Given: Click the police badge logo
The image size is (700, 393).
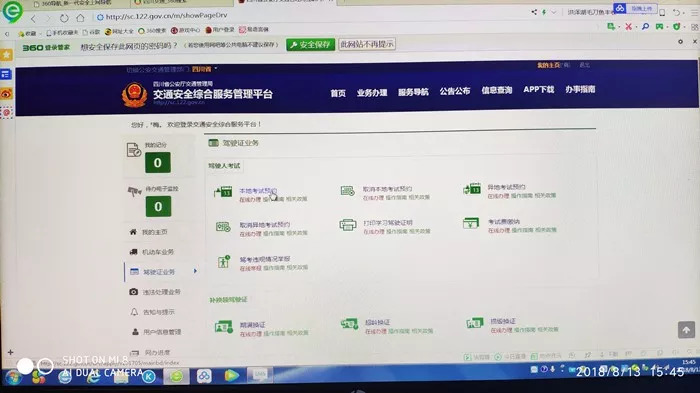Looking at the screenshot, I should 134,94.
